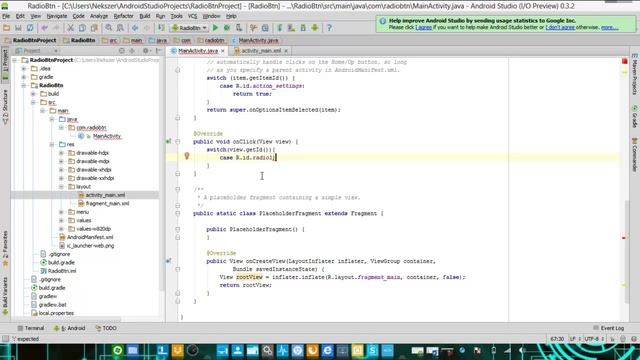Screen dimensions: 640x360
Task: Debug RadioBtn with the bug icon
Action: (227, 28)
